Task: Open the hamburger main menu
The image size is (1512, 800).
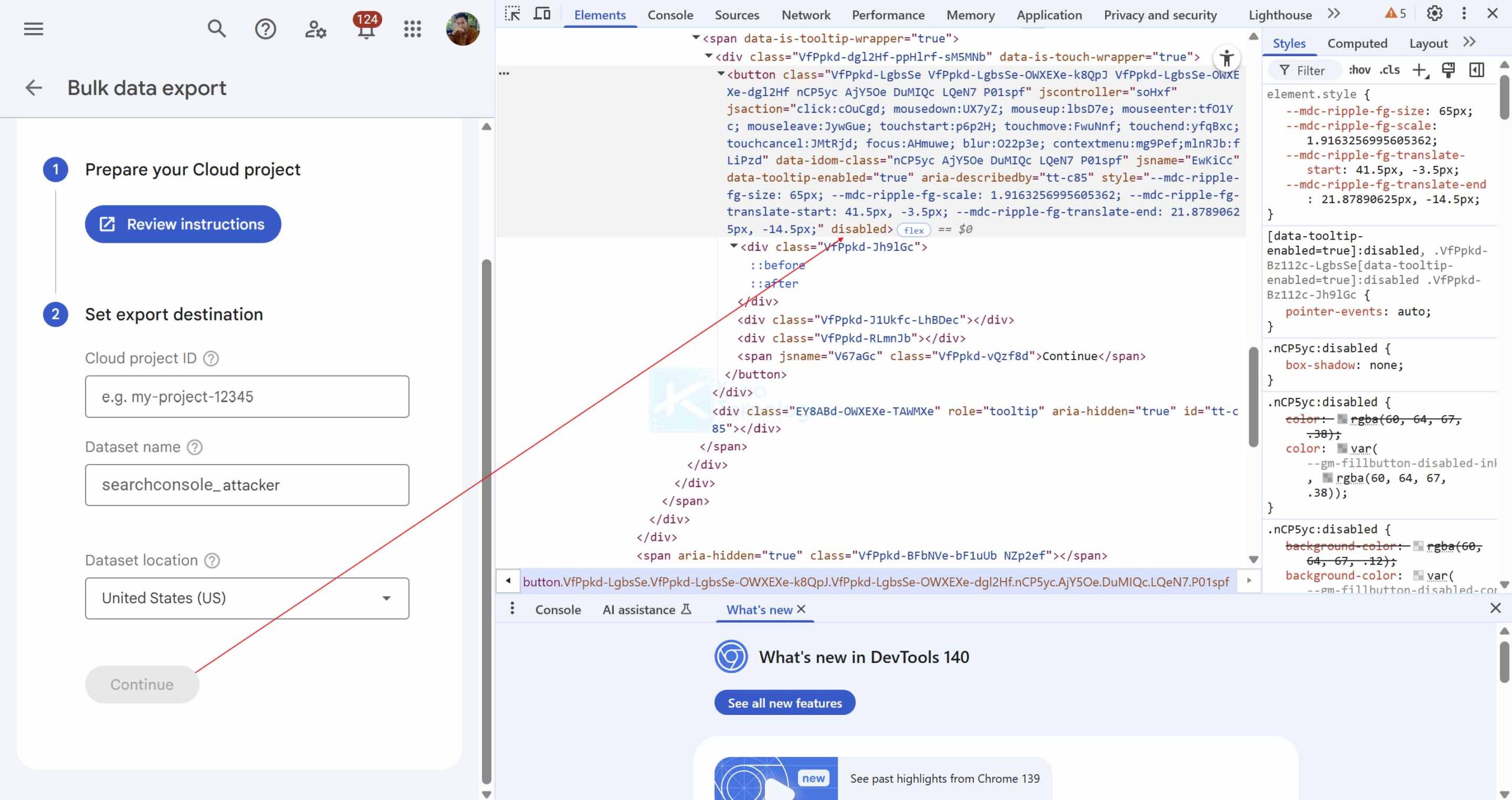Action: pyautogui.click(x=34, y=28)
